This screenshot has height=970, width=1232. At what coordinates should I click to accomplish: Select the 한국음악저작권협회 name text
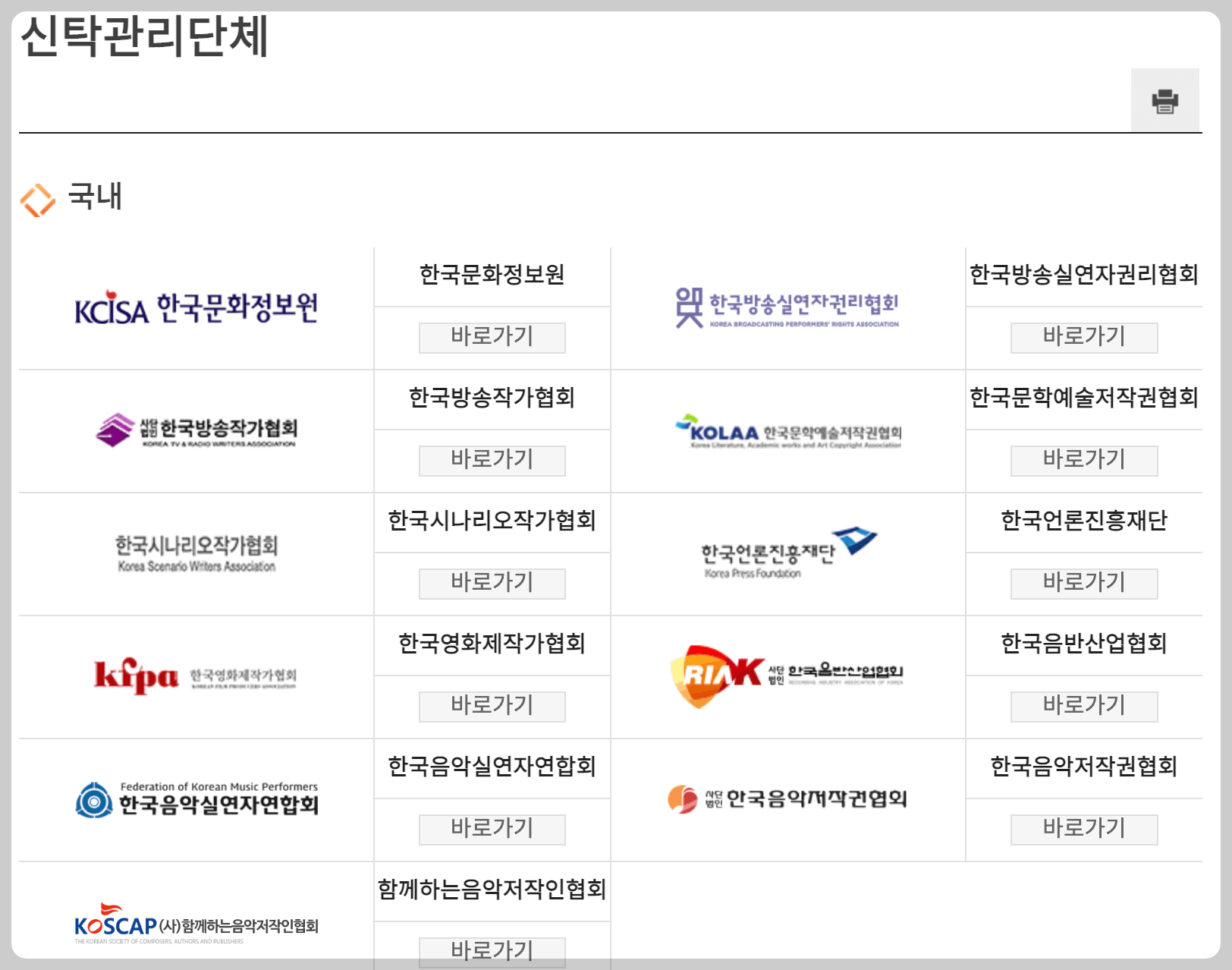click(1084, 767)
